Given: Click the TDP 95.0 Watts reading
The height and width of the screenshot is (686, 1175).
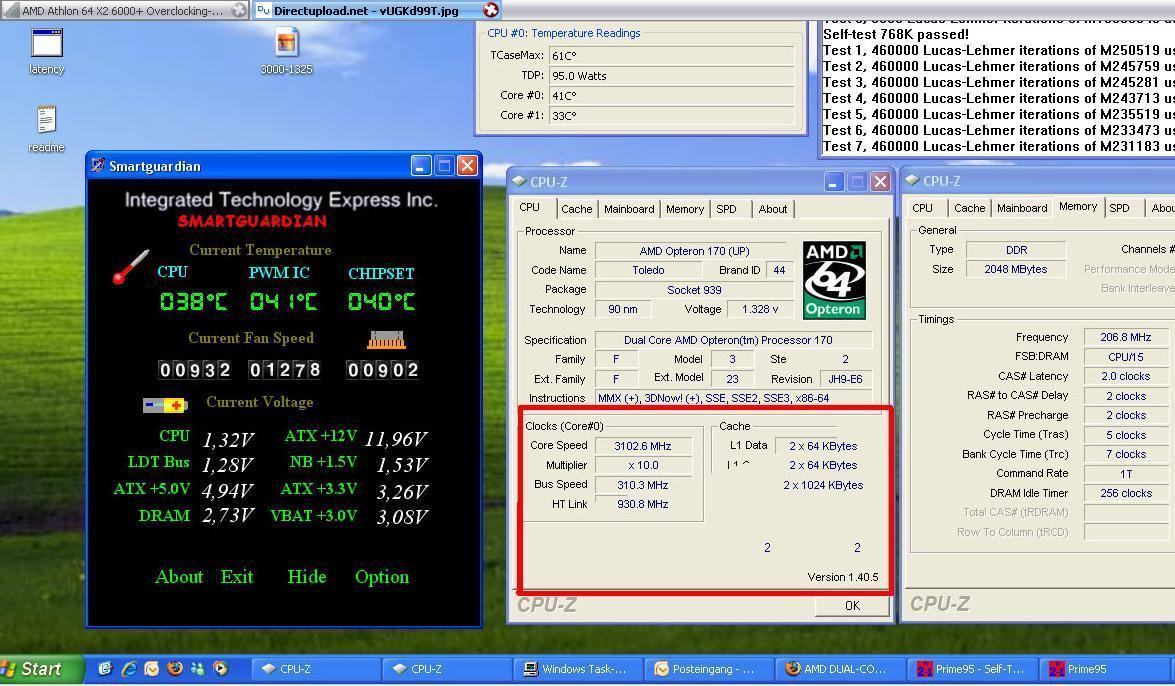Looking at the screenshot, I should click(x=671, y=76).
